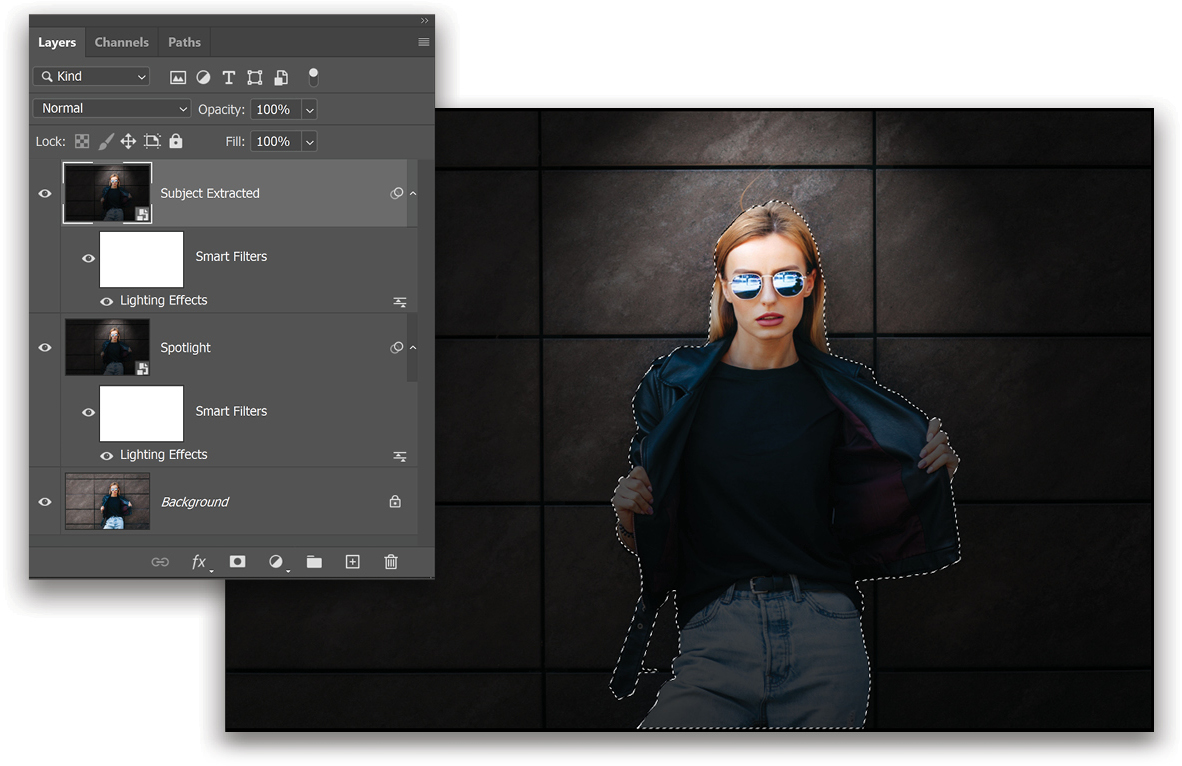
Task: Open the Layers panel menu
Action: pos(423,42)
